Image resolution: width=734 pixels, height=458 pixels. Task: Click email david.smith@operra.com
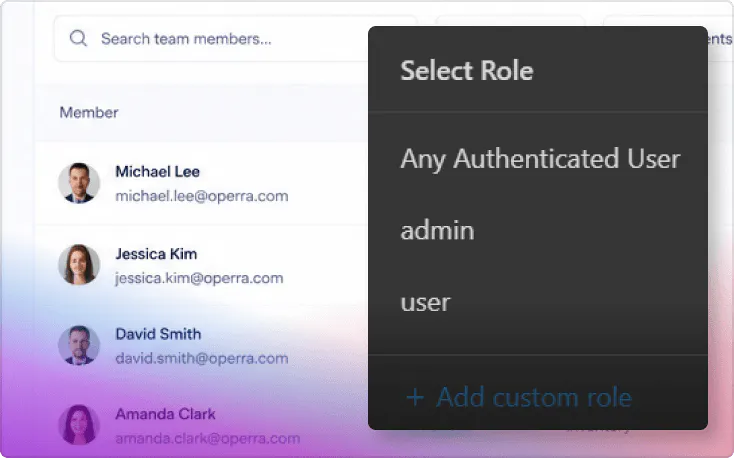click(202, 358)
